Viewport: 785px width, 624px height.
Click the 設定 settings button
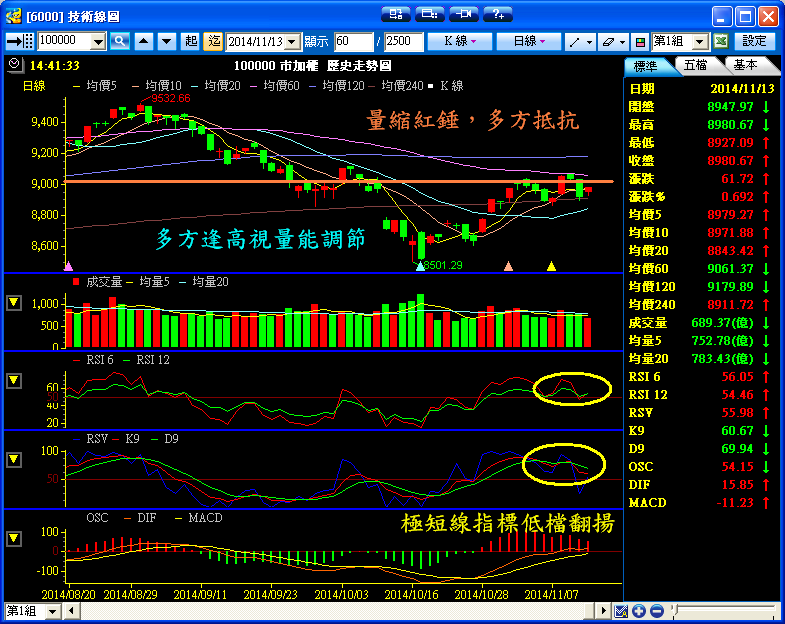tap(755, 41)
